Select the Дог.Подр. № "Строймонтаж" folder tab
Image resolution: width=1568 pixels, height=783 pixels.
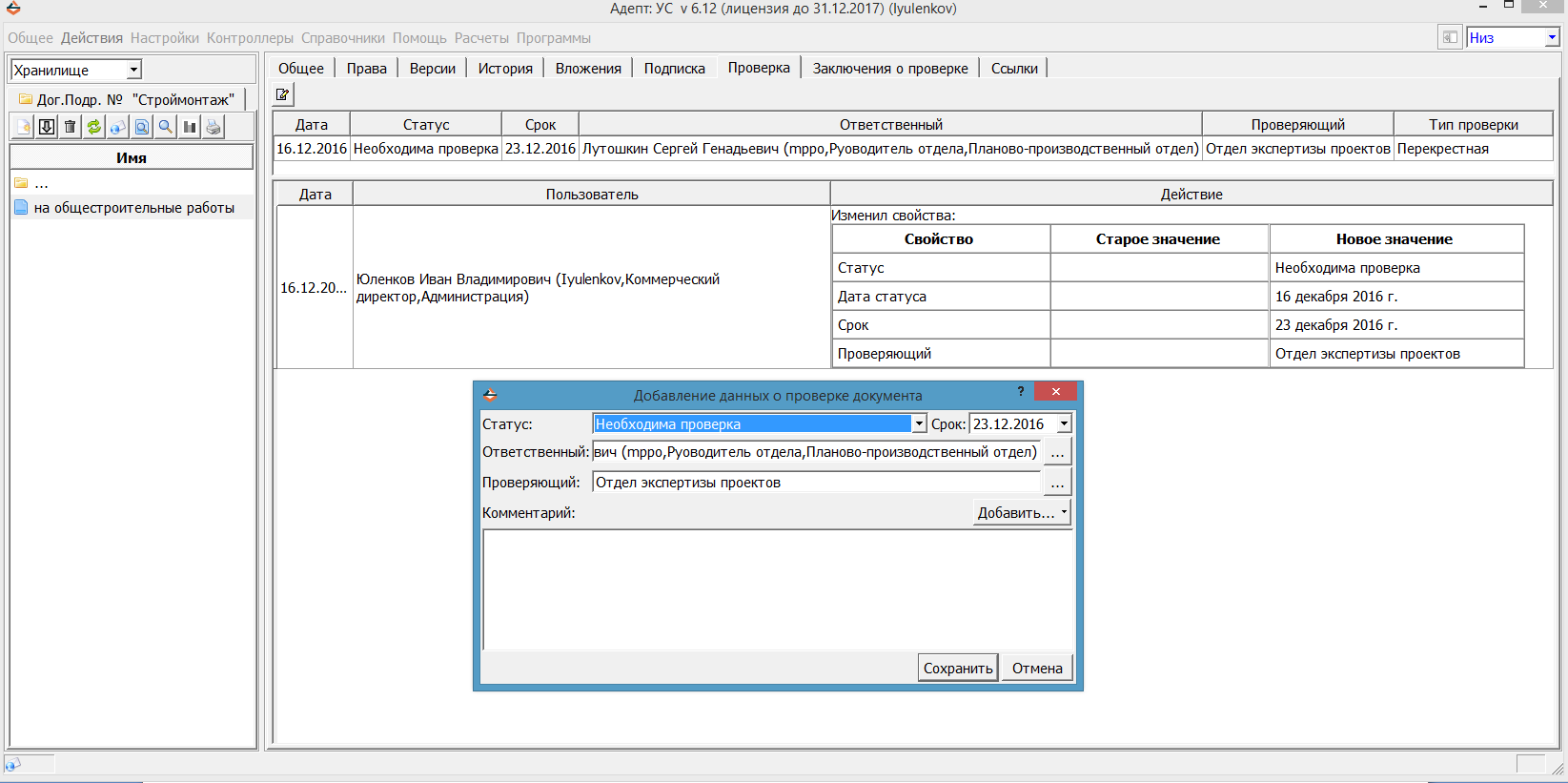[127, 99]
